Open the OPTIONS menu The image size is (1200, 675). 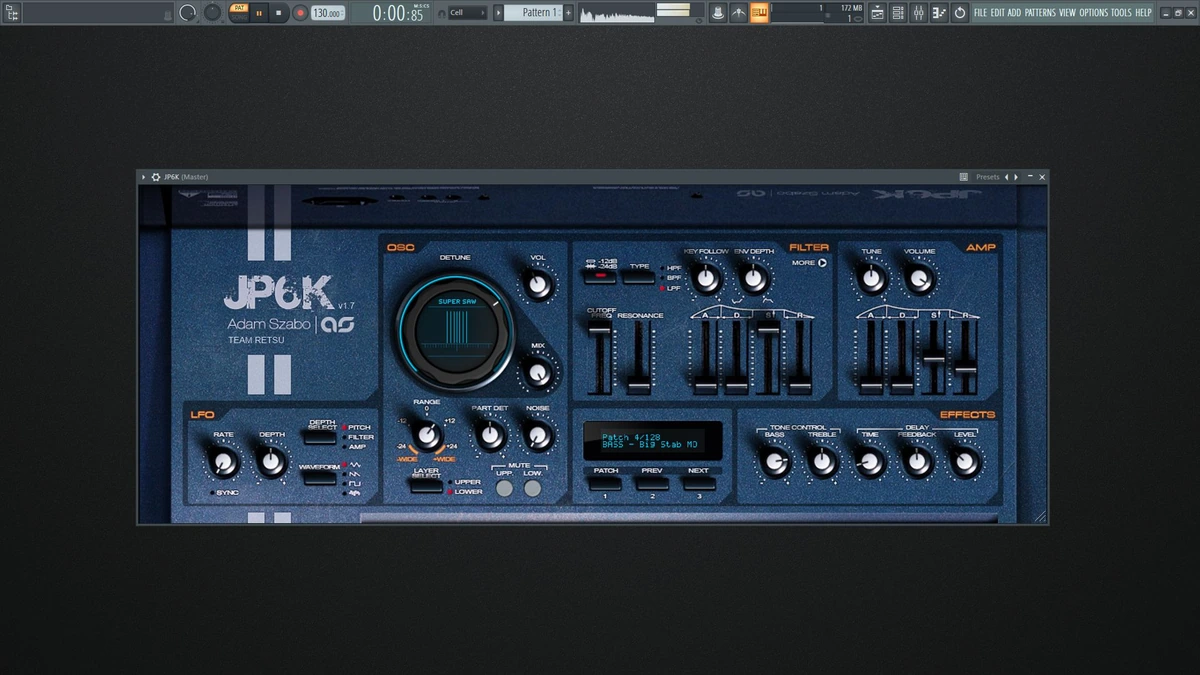click(1094, 13)
